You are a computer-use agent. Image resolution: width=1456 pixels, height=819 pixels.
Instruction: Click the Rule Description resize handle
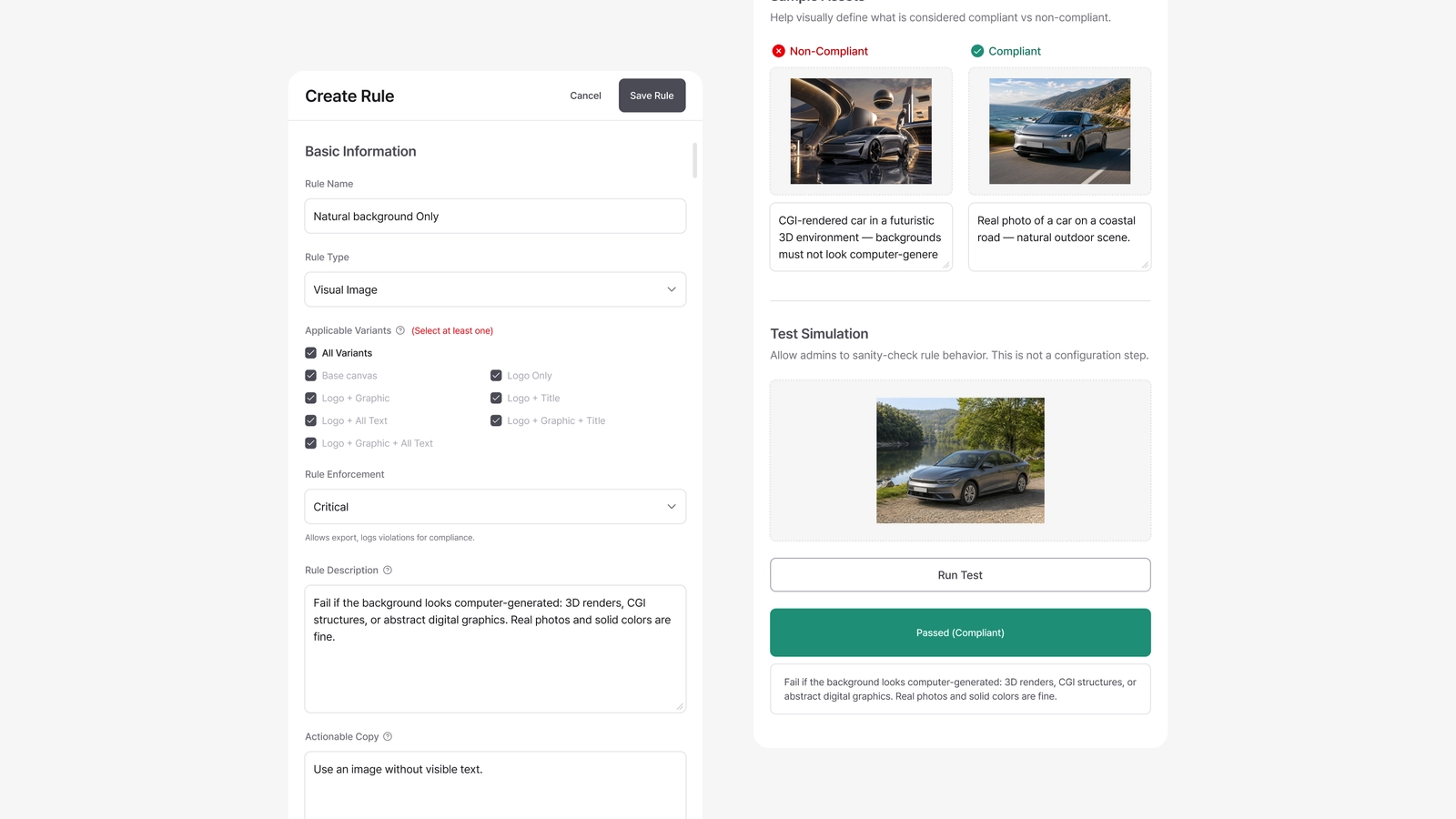coord(680,706)
